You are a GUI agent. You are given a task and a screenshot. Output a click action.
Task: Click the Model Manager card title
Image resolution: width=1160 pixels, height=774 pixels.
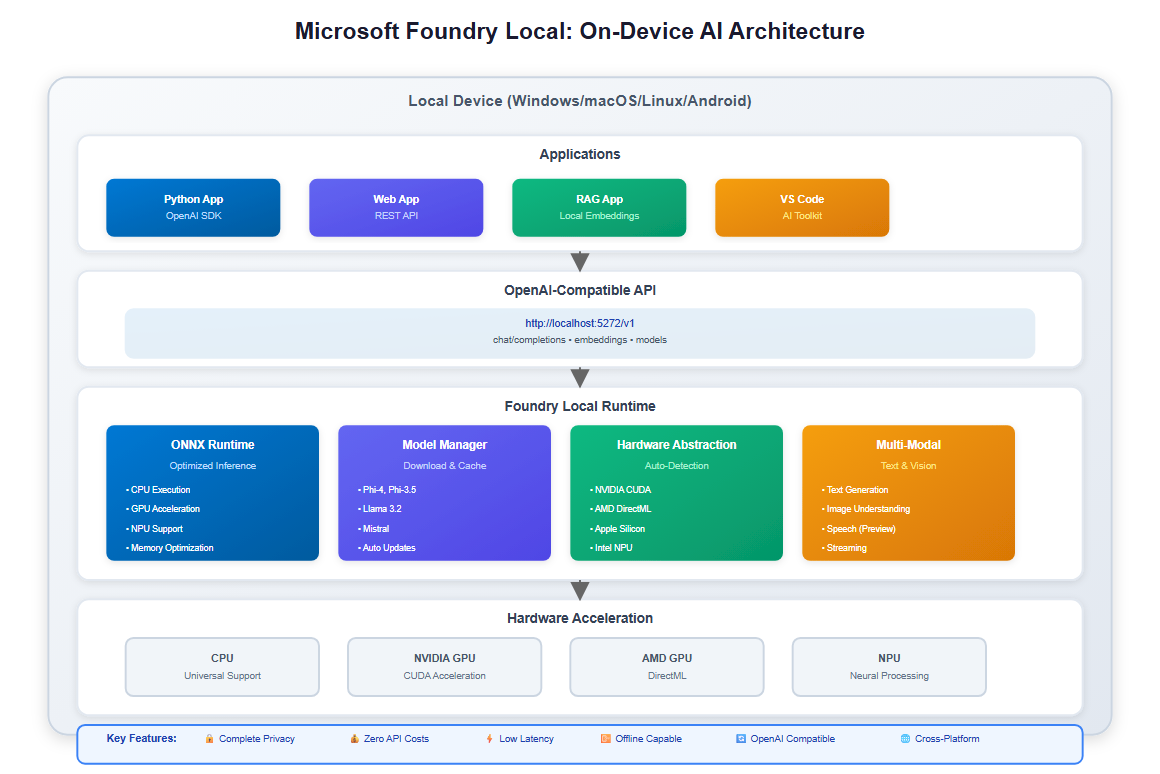point(444,445)
